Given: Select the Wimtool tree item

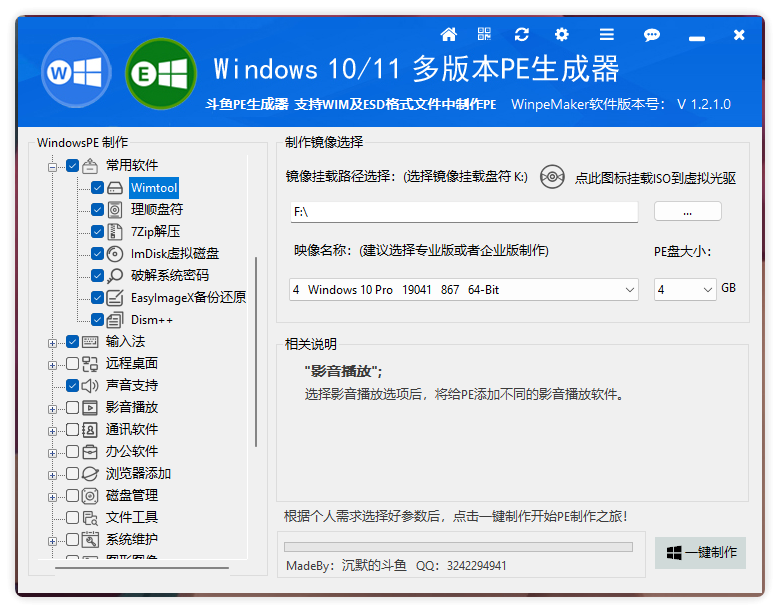Looking at the screenshot, I should 154,188.
